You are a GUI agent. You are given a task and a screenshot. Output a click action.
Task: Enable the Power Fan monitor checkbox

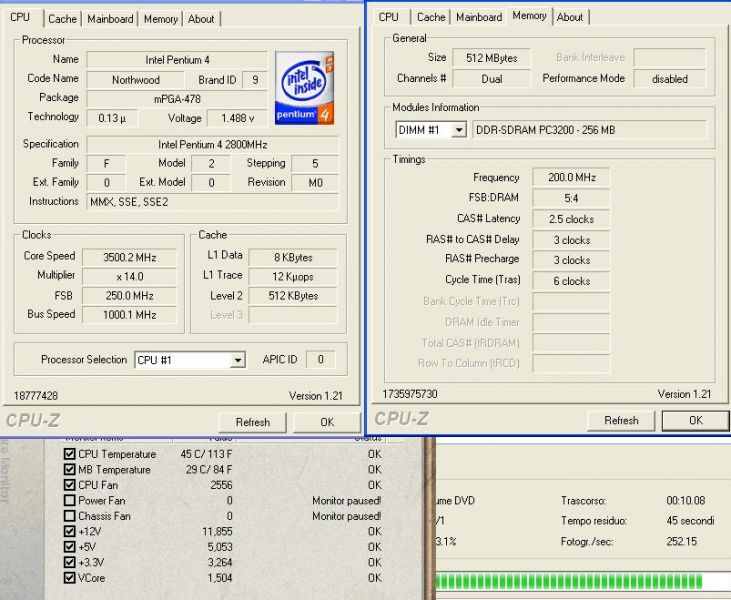69,500
